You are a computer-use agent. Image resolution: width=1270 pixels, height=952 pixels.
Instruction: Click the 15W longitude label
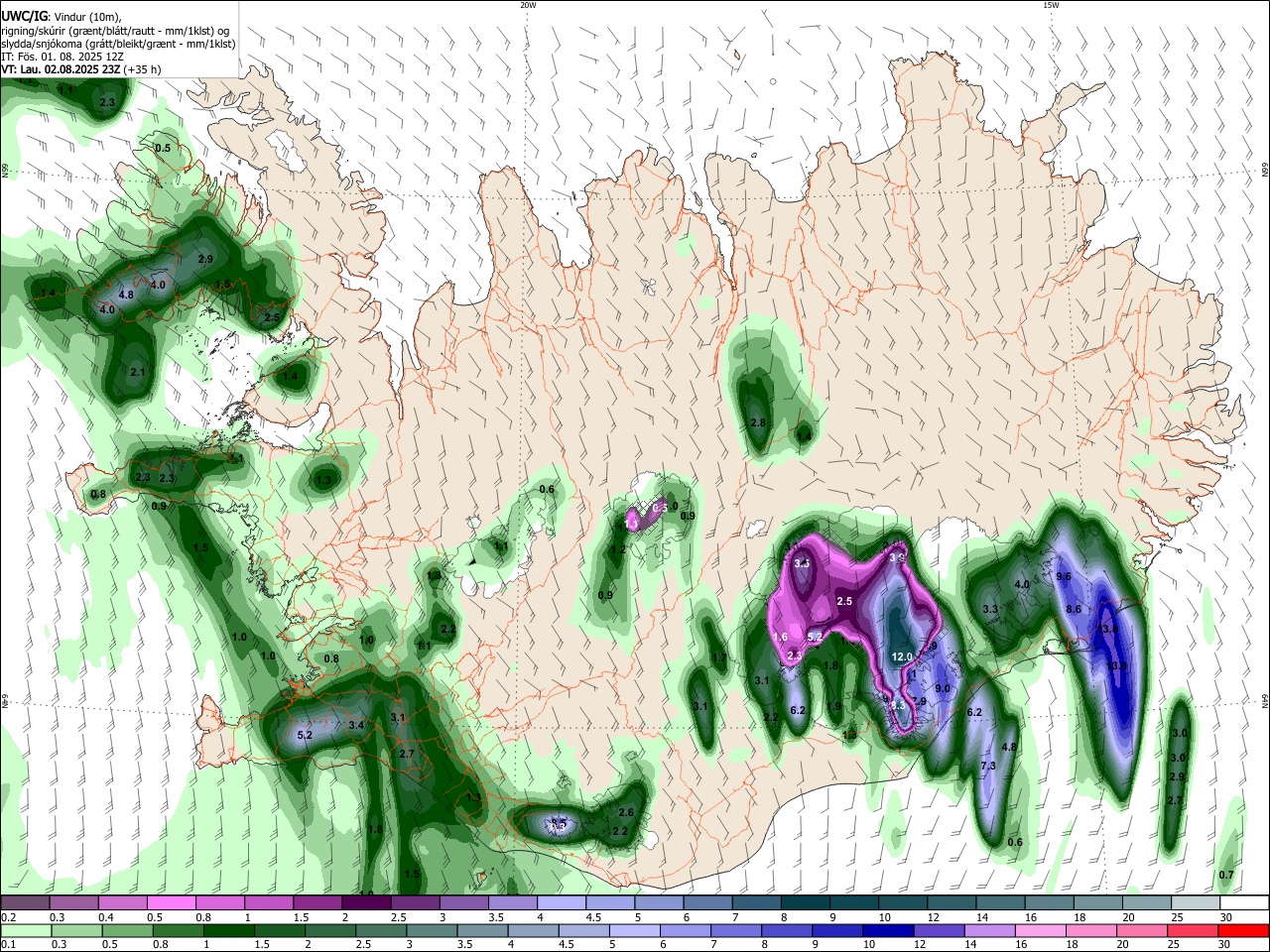point(1050,5)
